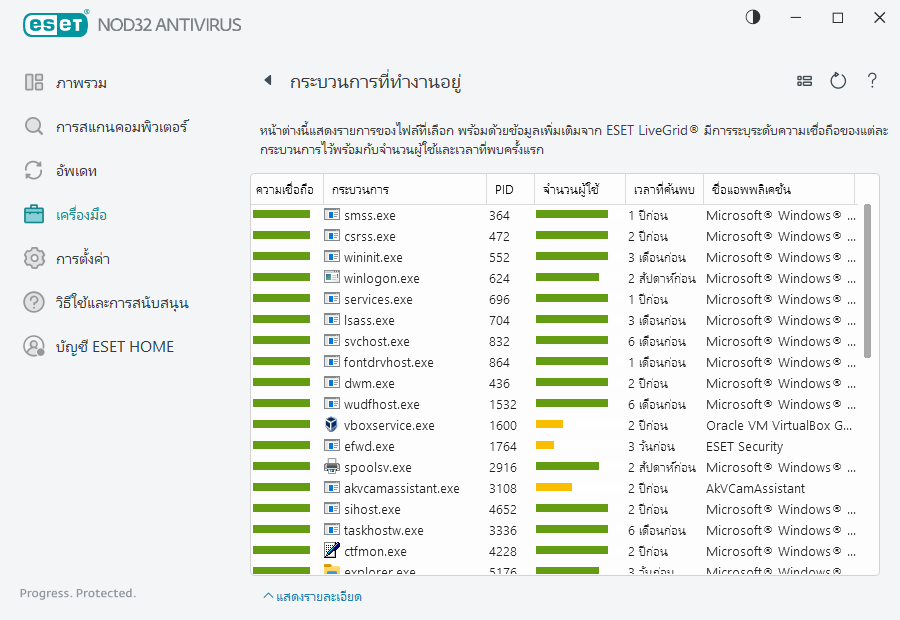This screenshot has height=620, width=900.
Task: Click the list-view icon beside refresh
Action: point(804,81)
